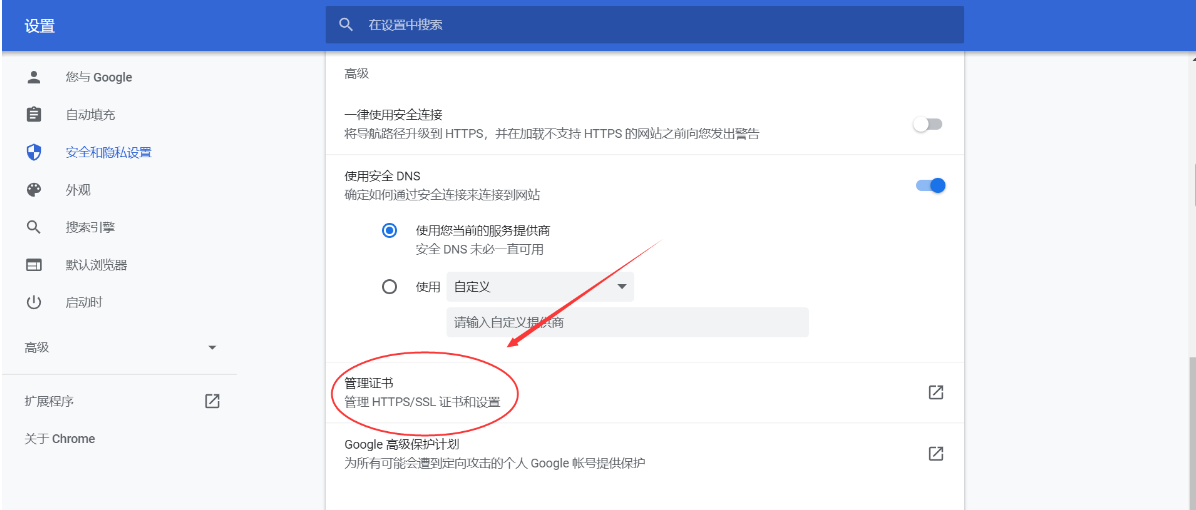This screenshot has height=510, width=1196.
Task: Click the magnifier icon beside 搜索引擎
Action: pos(34,227)
